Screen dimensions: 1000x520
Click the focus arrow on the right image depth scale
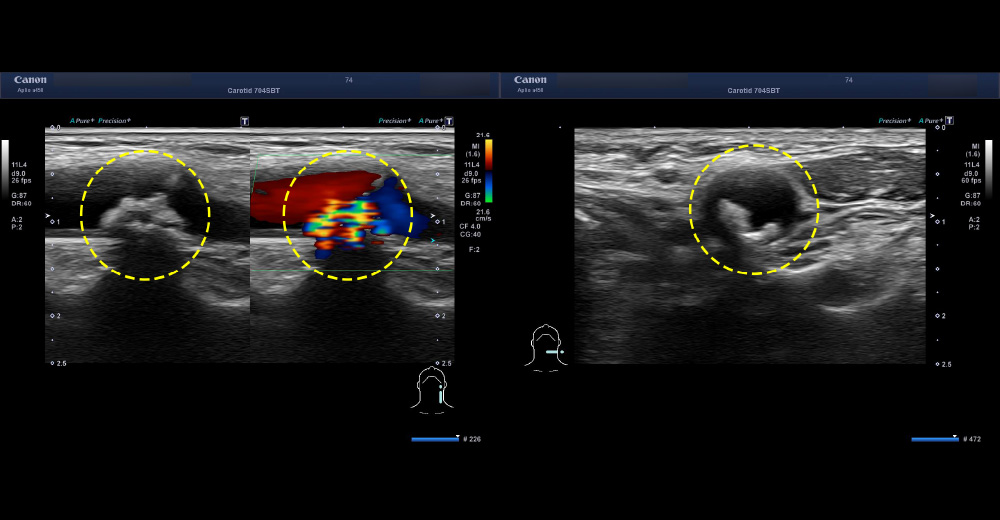coord(937,215)
